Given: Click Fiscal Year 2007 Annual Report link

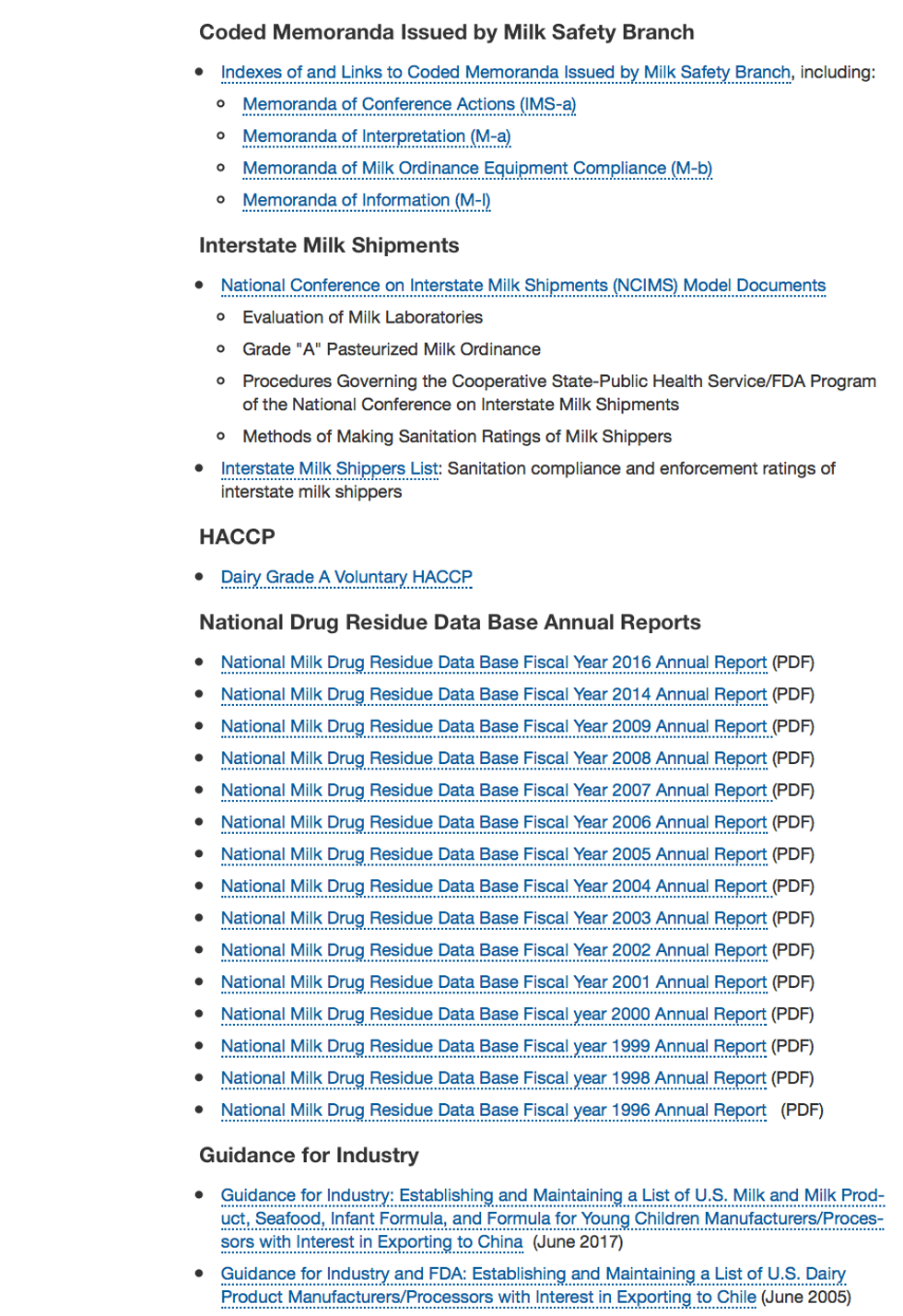Looking at the screenshot, I should pos(493,791).
